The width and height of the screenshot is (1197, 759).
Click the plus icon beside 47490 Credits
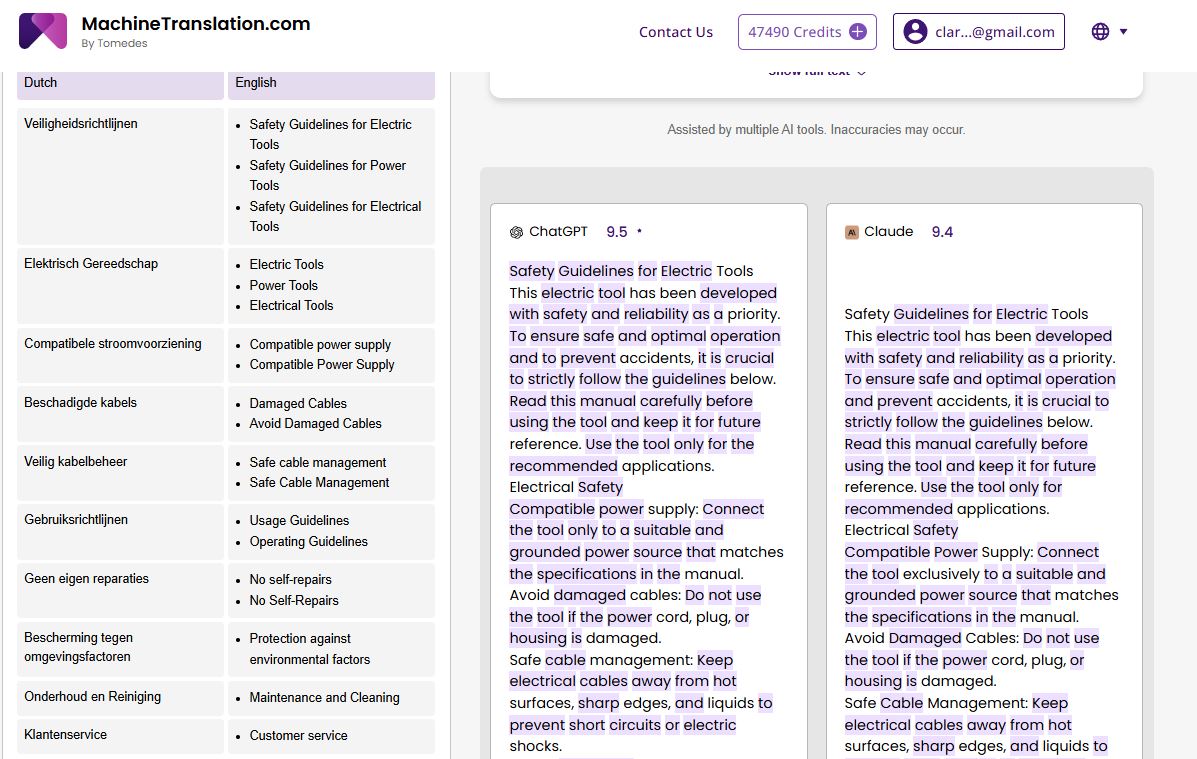pyautogui.click(x=857, y=32)
